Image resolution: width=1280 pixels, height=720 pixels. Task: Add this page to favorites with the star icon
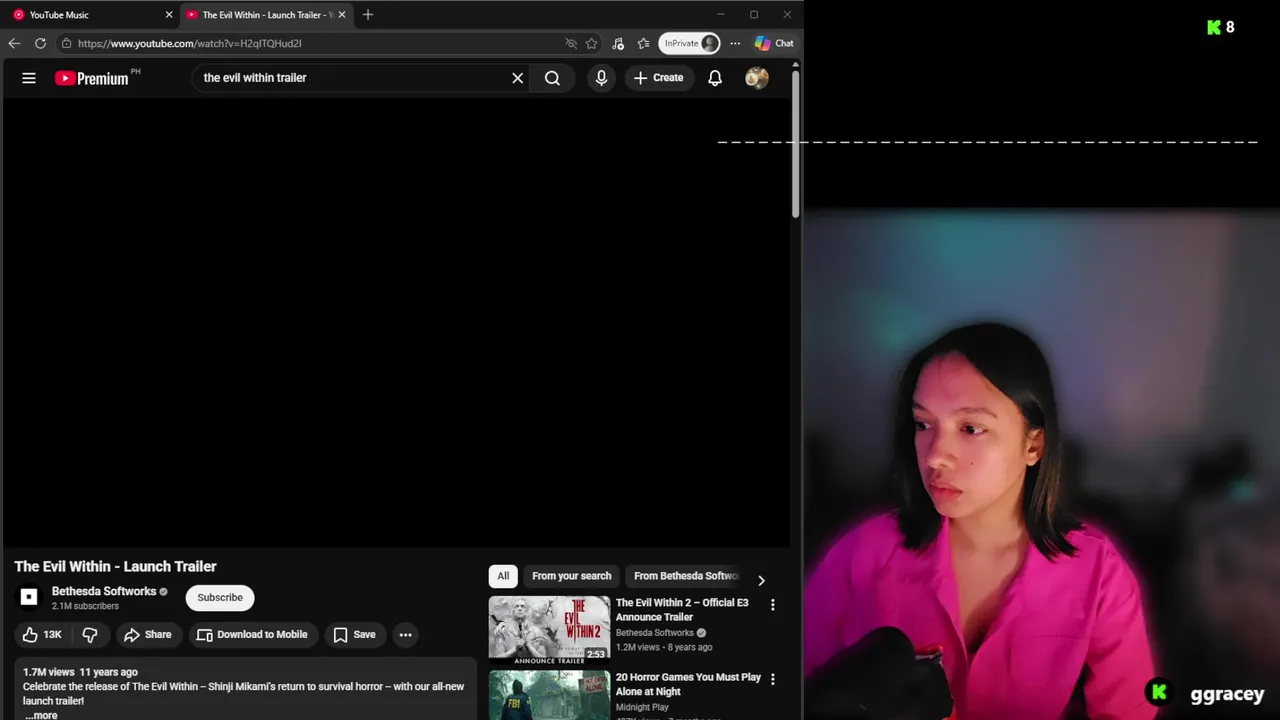click(592, 43)
